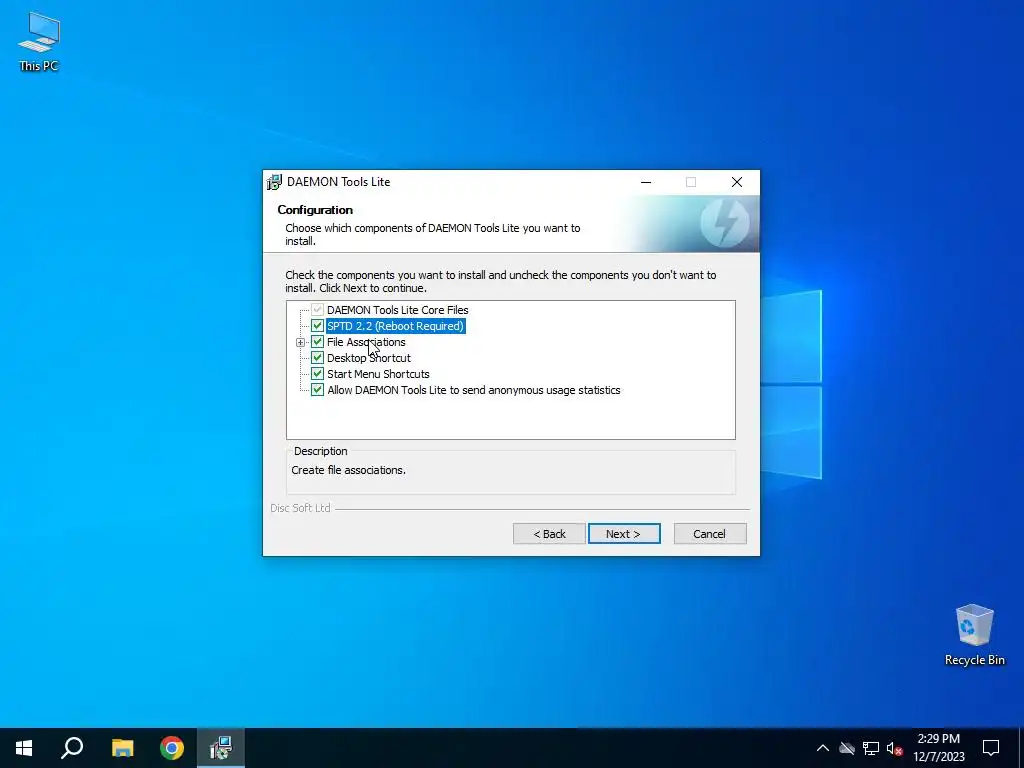The image size is (1024, 768).
Task: Open the Windows Start menu
Action: pos(24,748)
